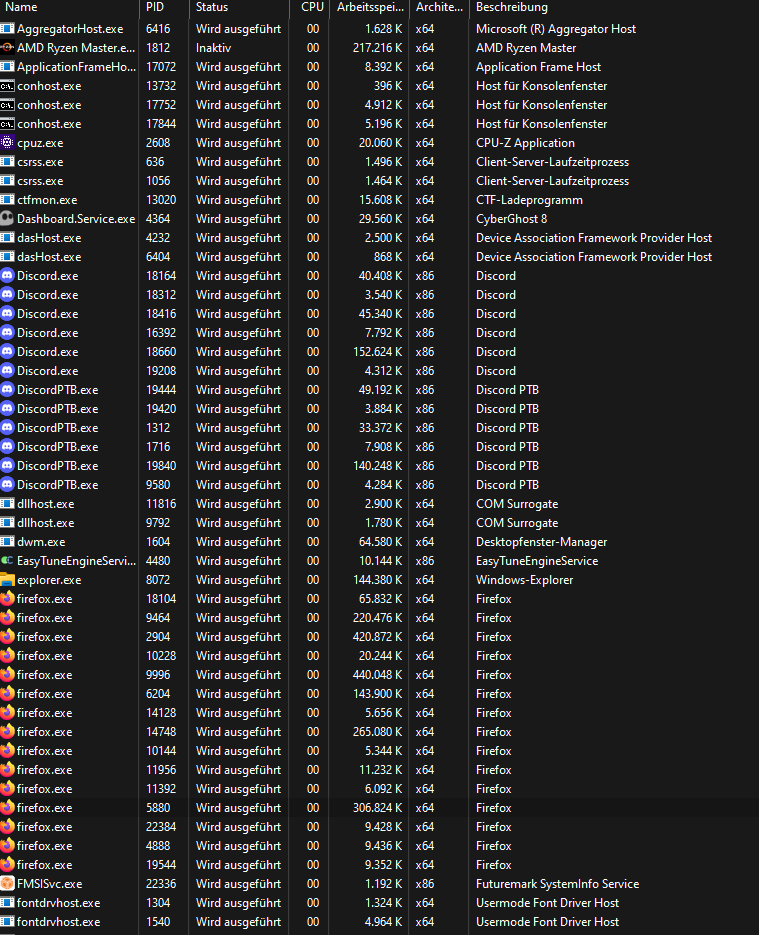This screenshot has height=935, width=759.
Task: Select the Inaktiv status of AMD Ryzen Master
Action: point(213,48)
